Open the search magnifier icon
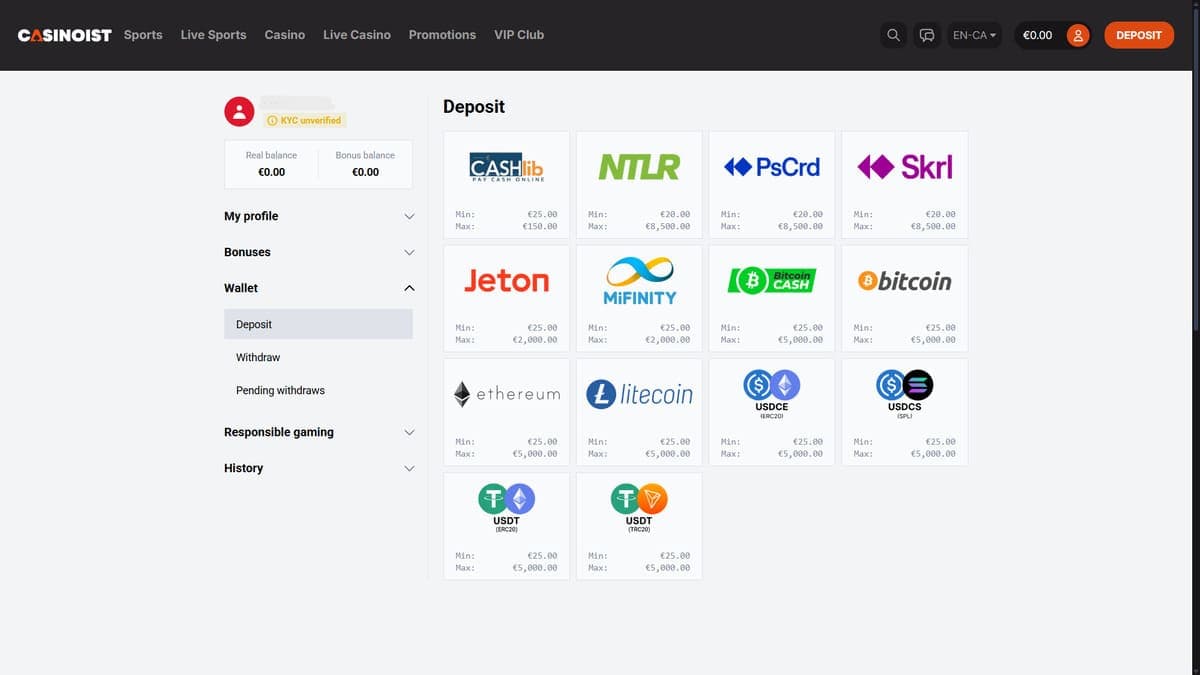Viewport: 1200px width, 675px height. click(x=894, y=35)
